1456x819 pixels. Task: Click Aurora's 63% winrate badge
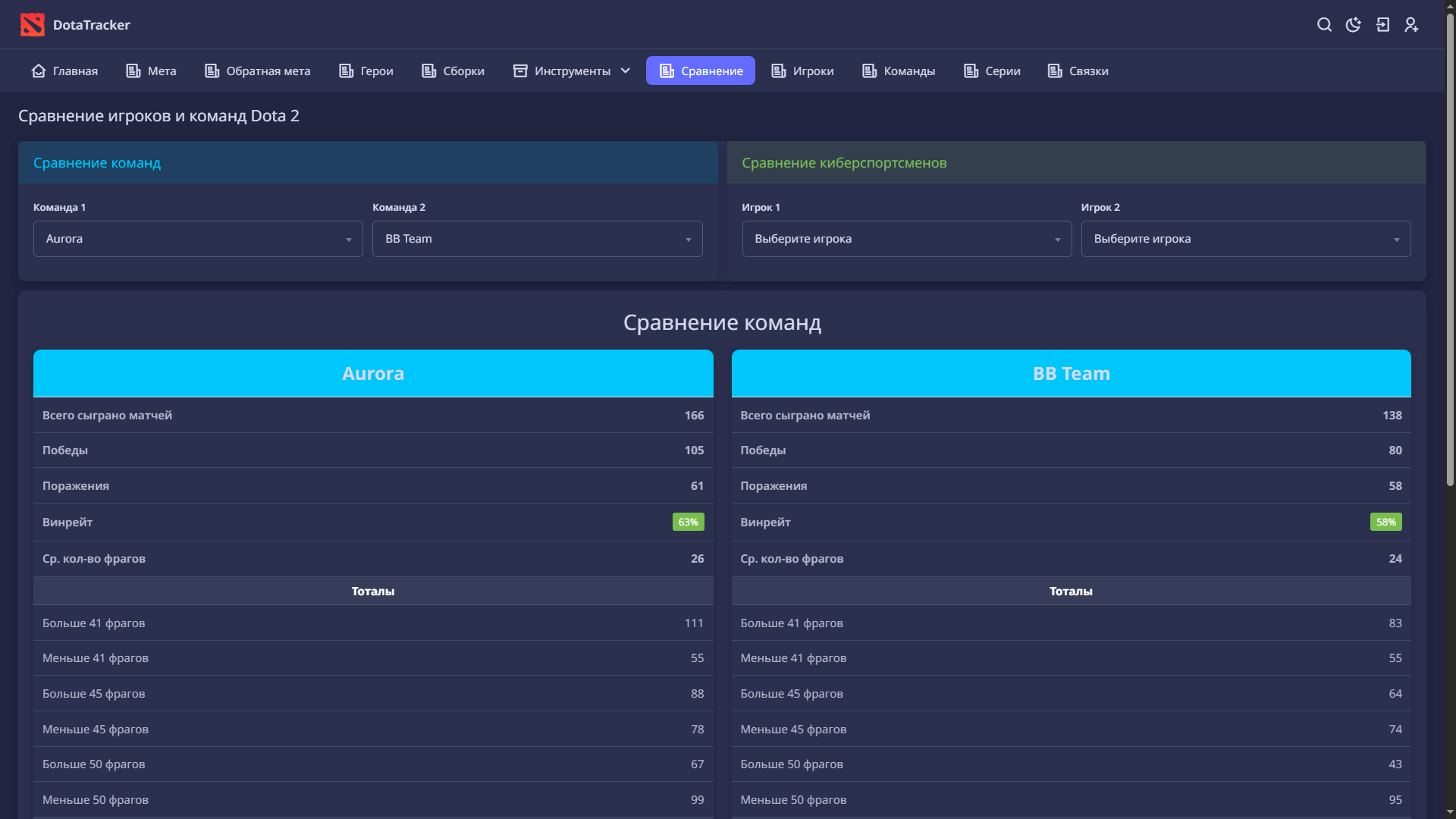coord(689,522)
